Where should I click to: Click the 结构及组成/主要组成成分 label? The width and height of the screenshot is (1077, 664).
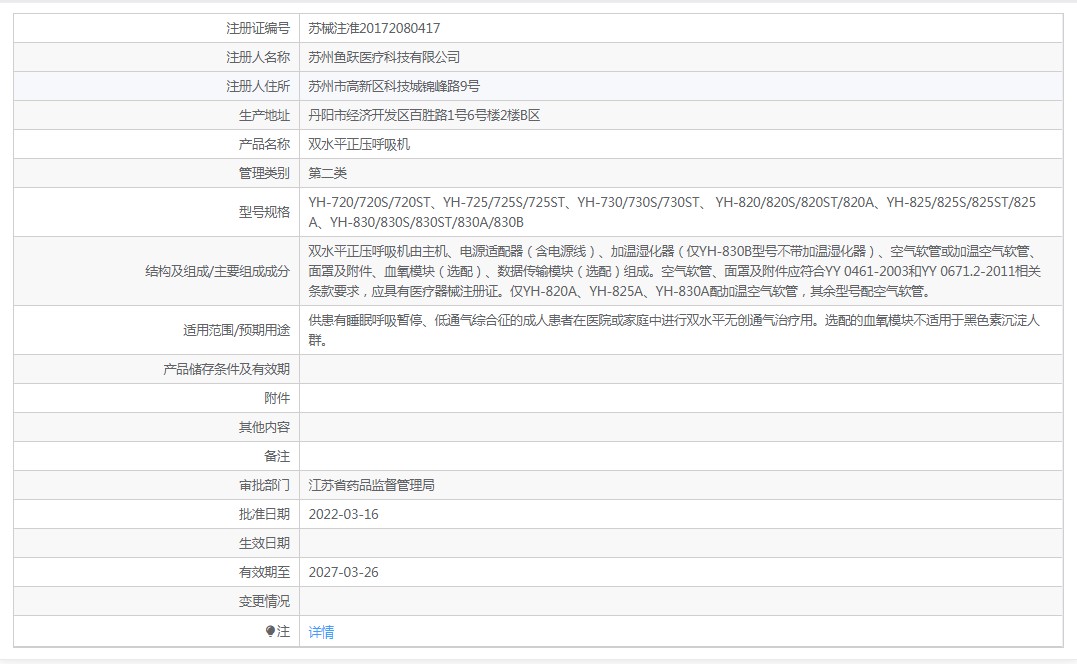pos(218,271)
